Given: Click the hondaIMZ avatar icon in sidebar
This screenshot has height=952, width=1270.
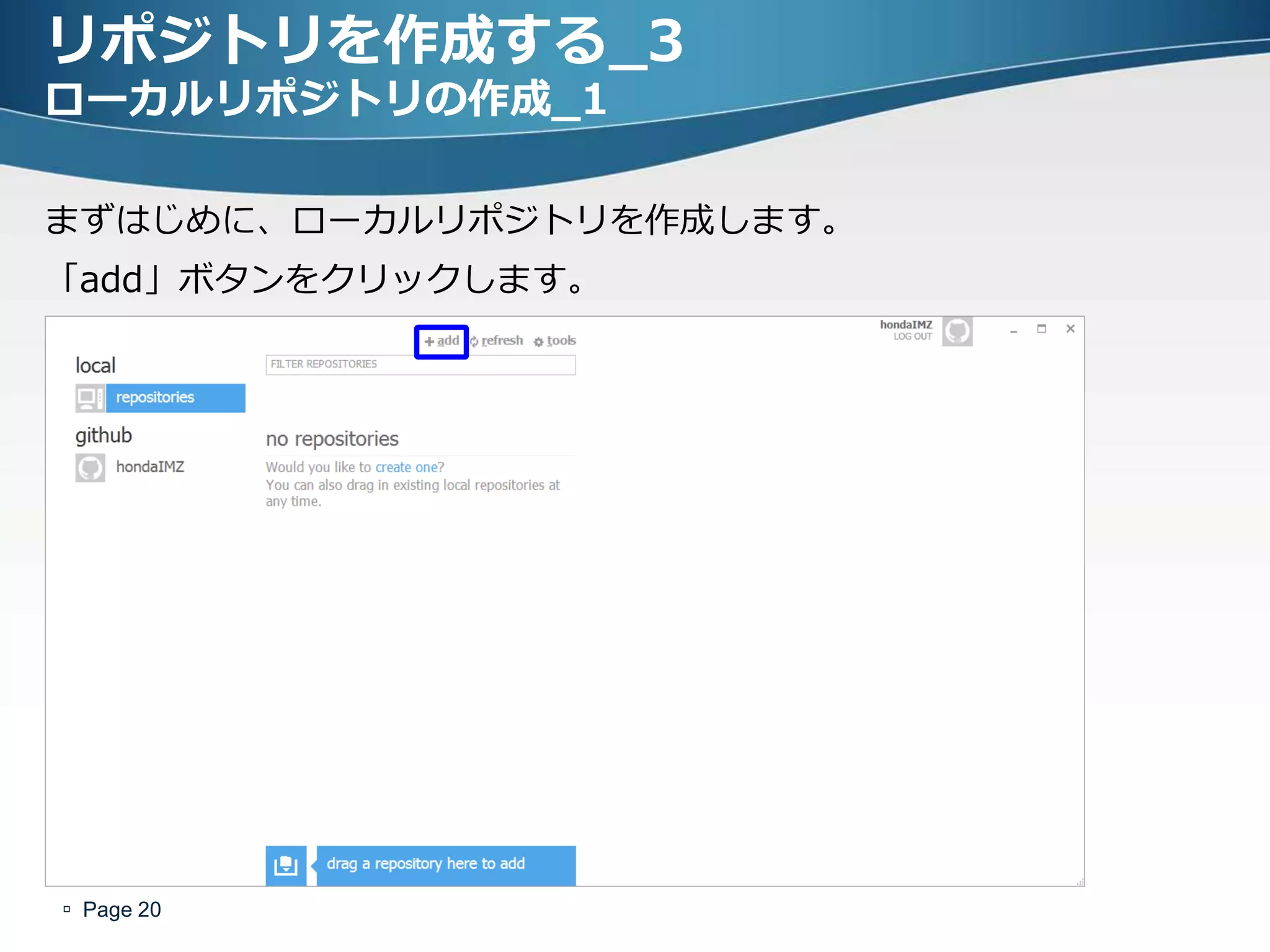Looking at the screenshot, I should click(90, 467).
